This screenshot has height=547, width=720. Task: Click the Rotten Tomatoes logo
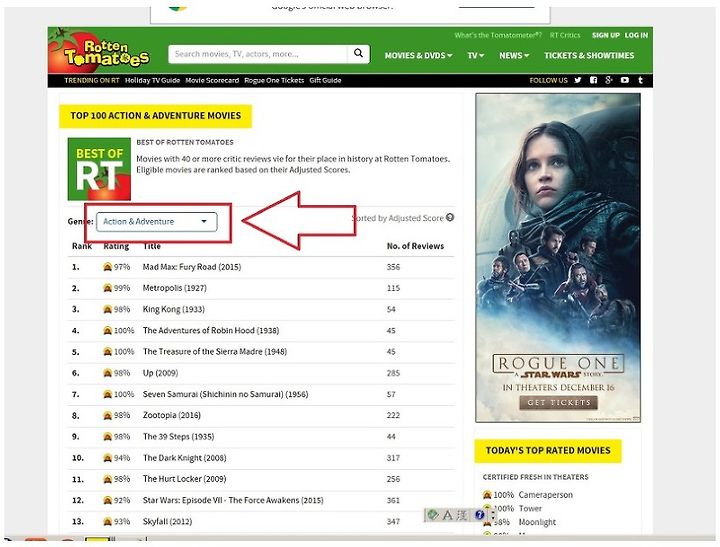(100, 51)
